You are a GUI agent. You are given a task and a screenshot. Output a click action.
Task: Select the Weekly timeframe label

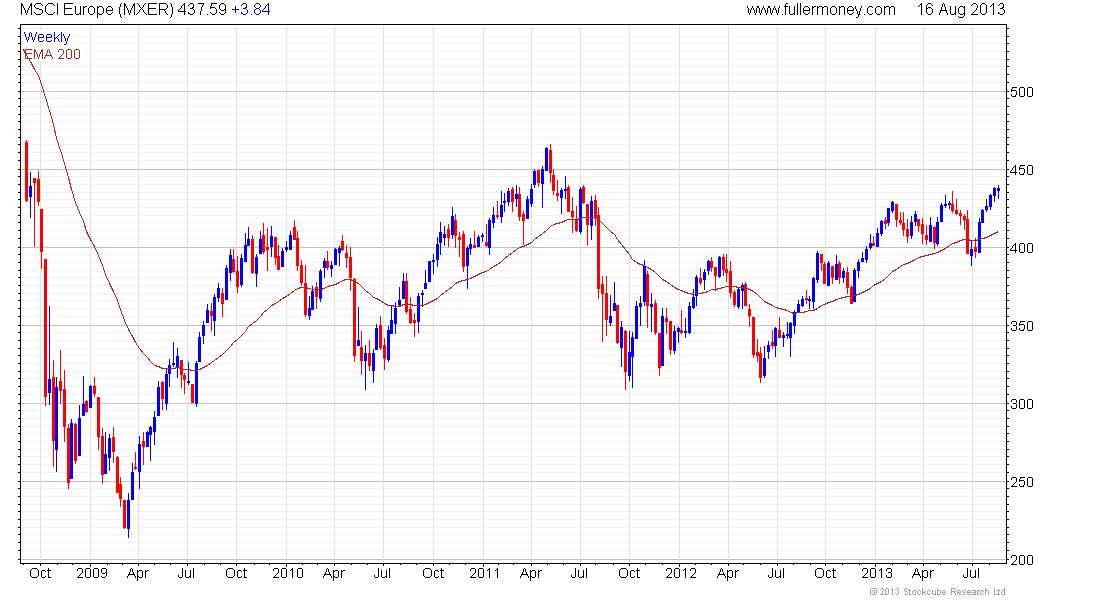pyautogui.click(x=47, y=37)
